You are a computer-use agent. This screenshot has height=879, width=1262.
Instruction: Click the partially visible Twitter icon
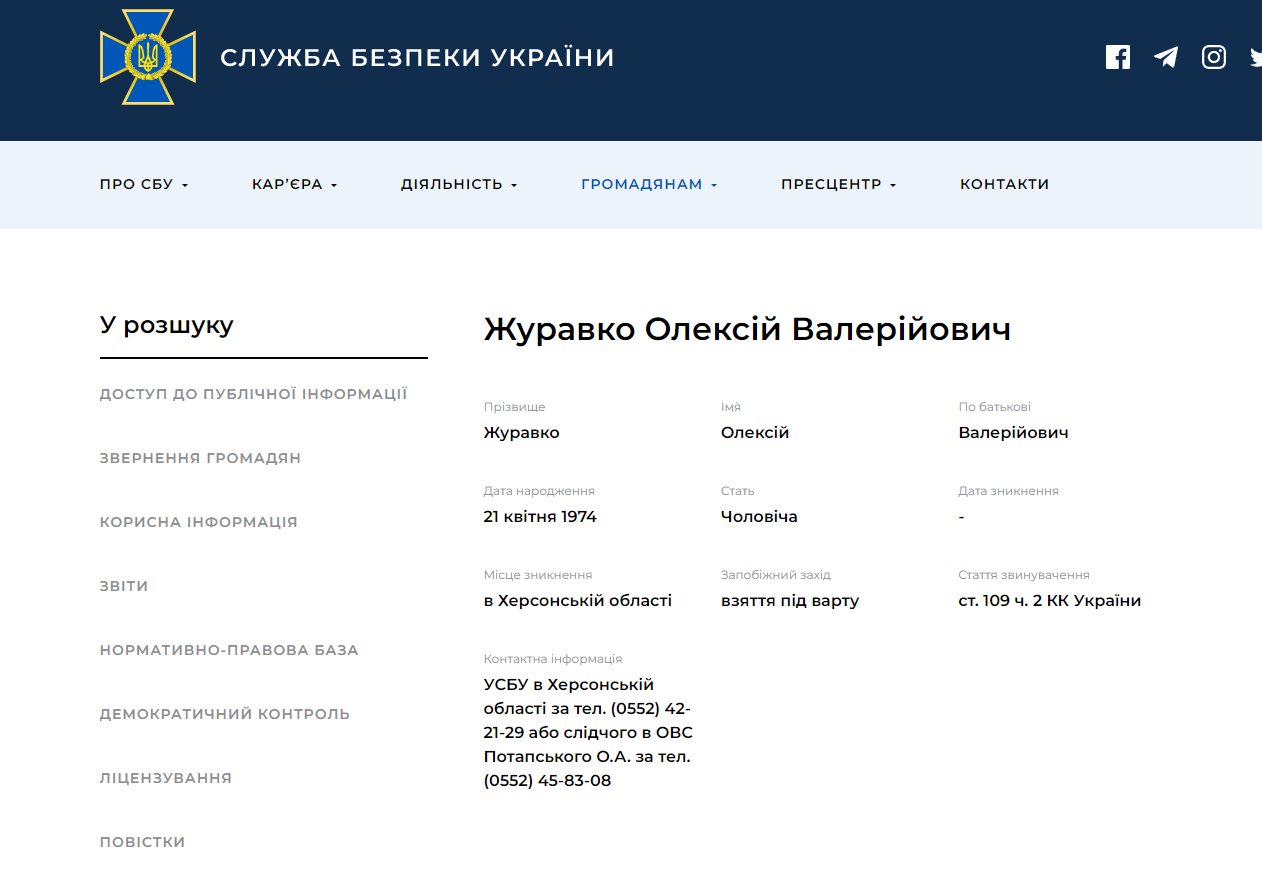[x=1255, y=57]
